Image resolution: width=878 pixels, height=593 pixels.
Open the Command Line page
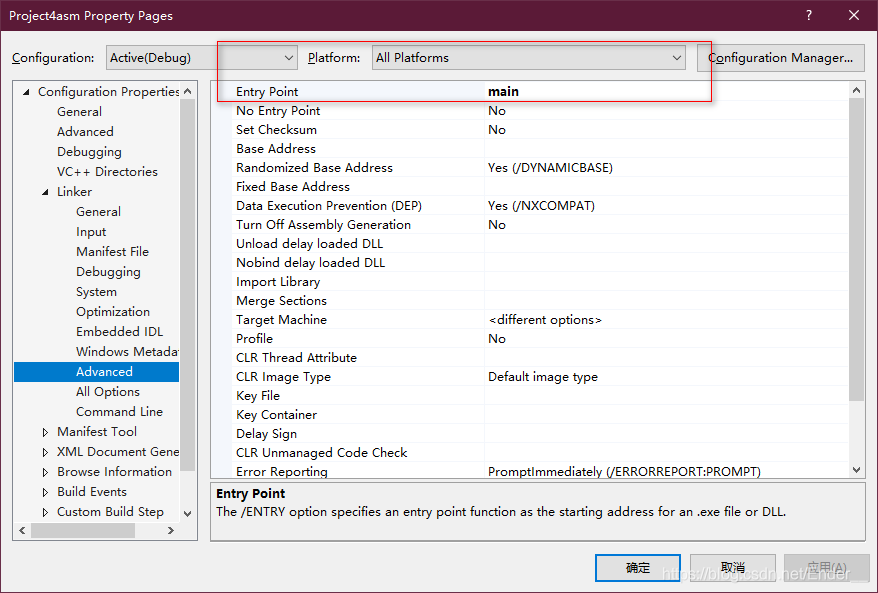[x=119, y=412]
